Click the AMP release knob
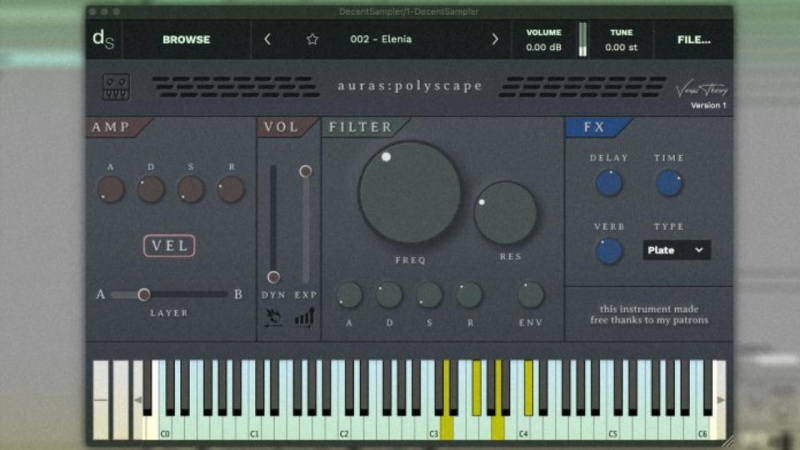The width and height of the screenshot is (800, 450). (231, 189)
